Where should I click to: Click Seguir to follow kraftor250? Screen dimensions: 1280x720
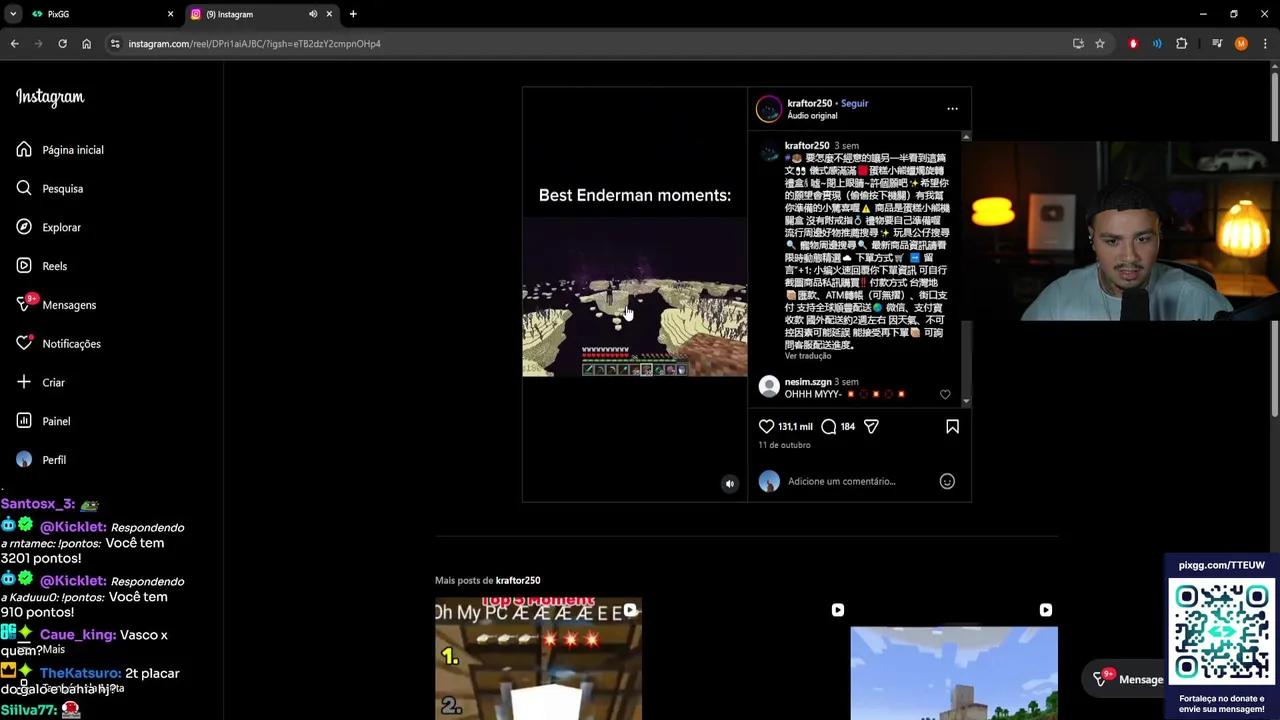click(854, 103)
